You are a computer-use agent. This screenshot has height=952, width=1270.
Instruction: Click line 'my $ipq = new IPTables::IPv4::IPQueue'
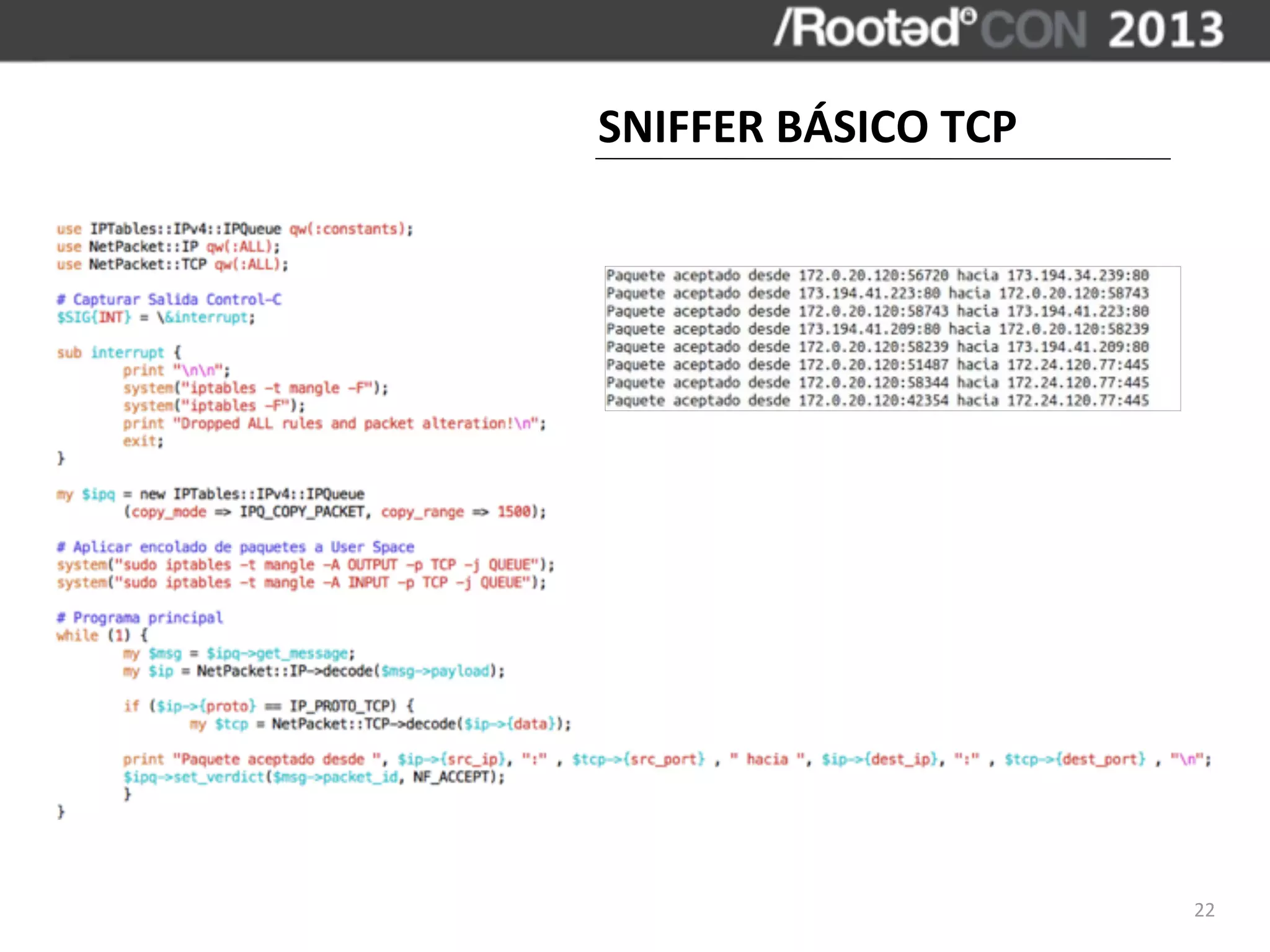210,494
